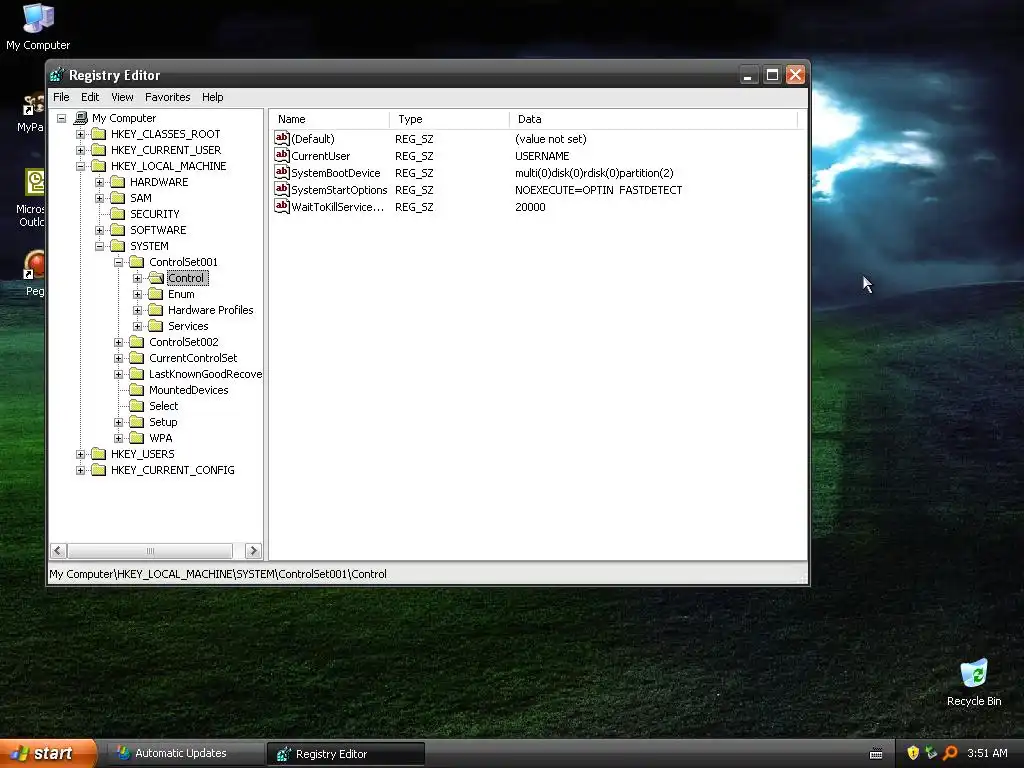Click the tree pane horizontal scrollbar thumb
Image resolution: width=1024 pixels, height=768 pixels.
(150, 551)
